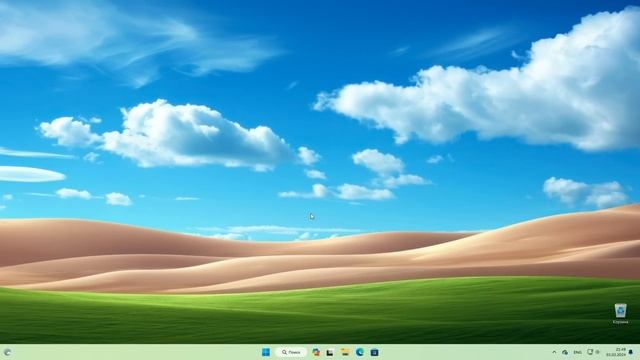
Task: Expand the hidden system tray icons chevron
Action: [554, 352]
